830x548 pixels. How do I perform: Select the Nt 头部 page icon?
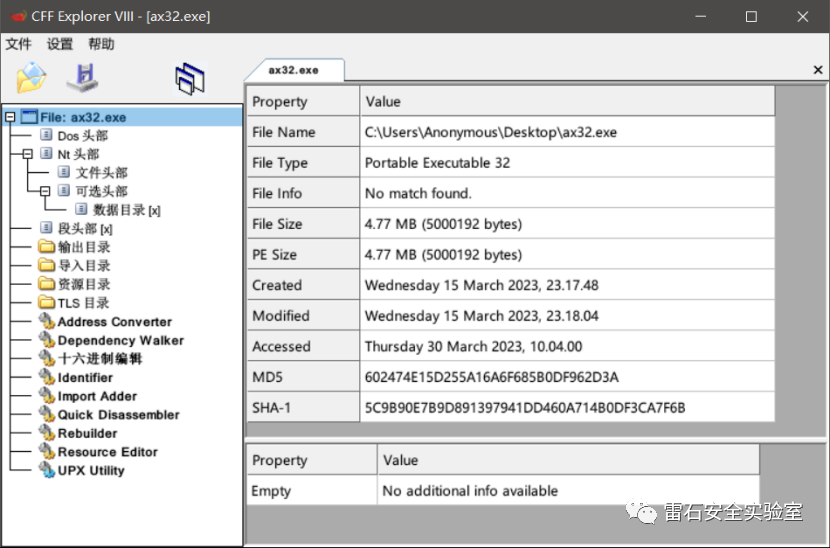pyautogui.click(x=47, y=154)
